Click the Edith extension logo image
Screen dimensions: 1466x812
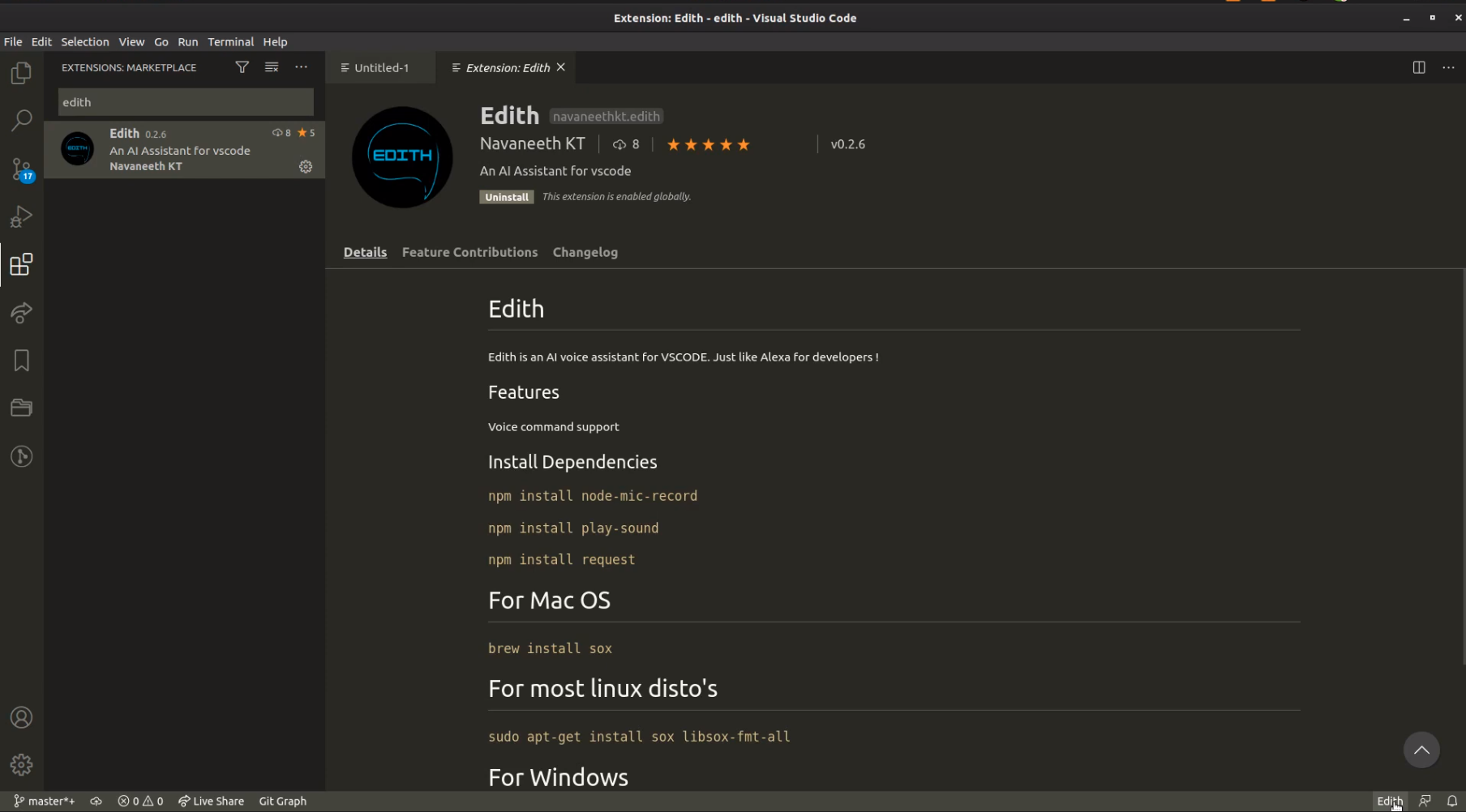coord(402,157)
